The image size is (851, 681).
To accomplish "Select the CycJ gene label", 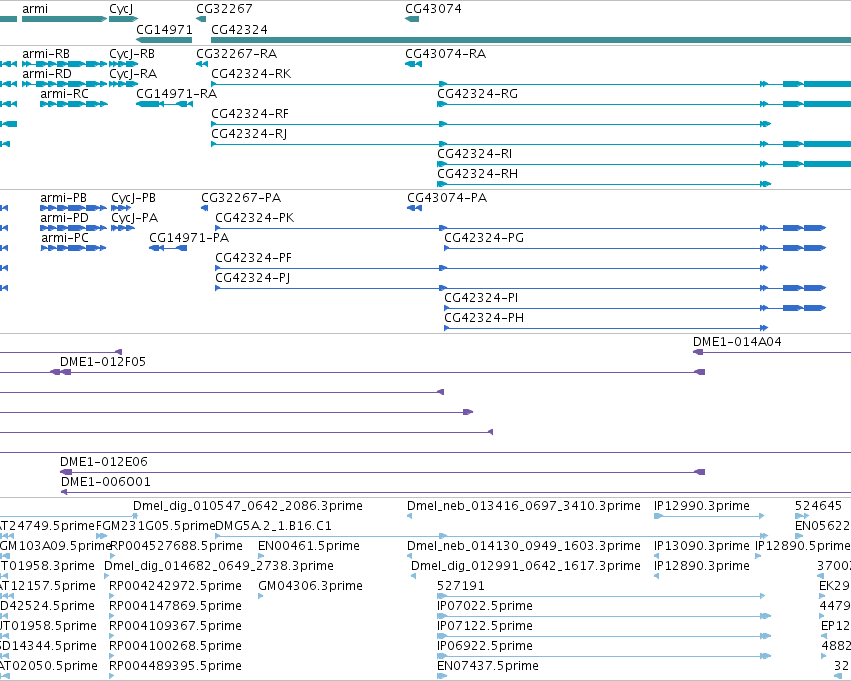I will point(121,9).
